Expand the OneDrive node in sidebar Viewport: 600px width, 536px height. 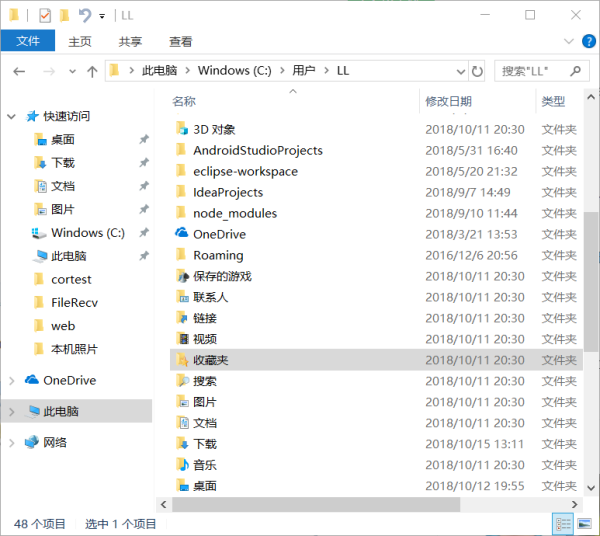pos(12,381)
